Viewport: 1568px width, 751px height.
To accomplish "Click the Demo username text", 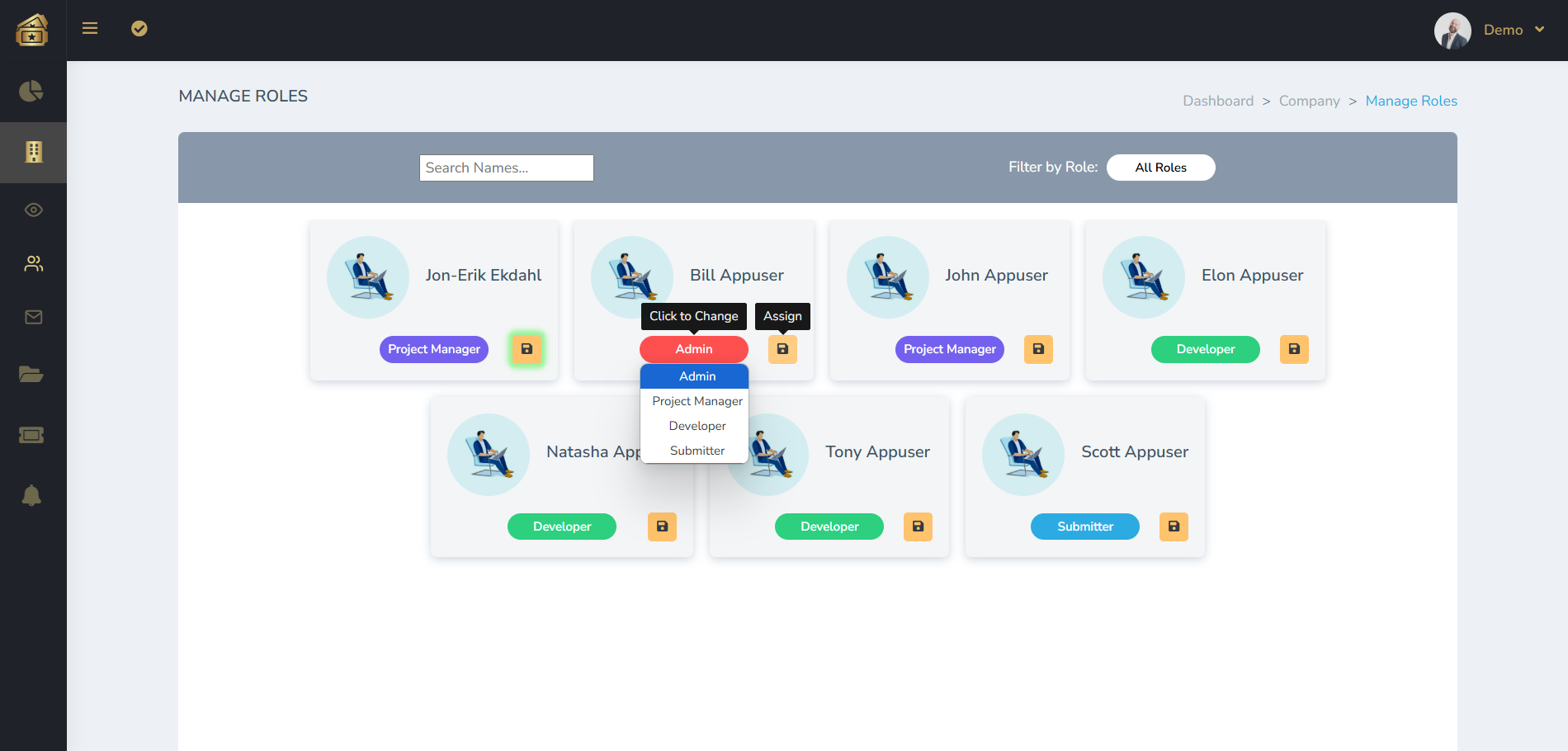I will pyautogui.click(x=1504, y=30).
